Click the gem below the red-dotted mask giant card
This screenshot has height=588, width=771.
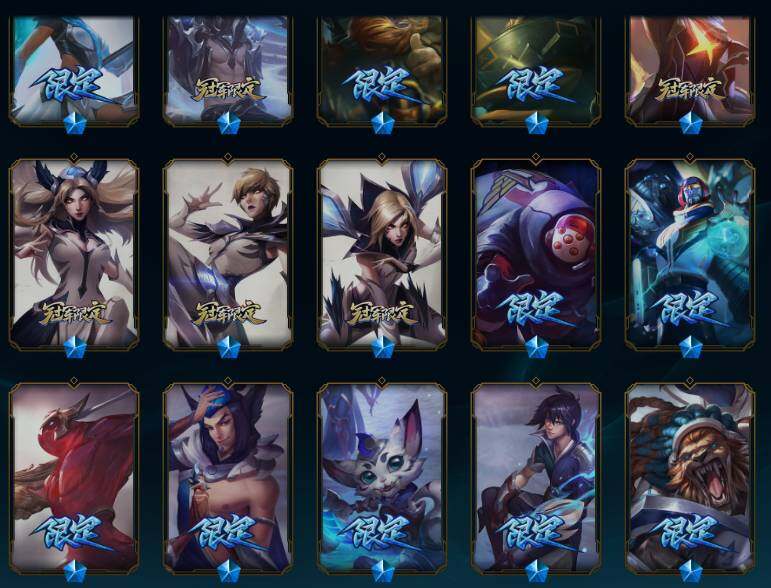coord(536,347)
